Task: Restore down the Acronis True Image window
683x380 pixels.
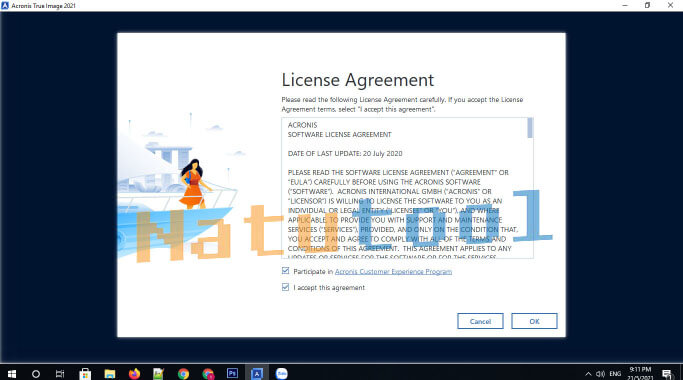Action: pyautogui.click(x=647, y=5)
